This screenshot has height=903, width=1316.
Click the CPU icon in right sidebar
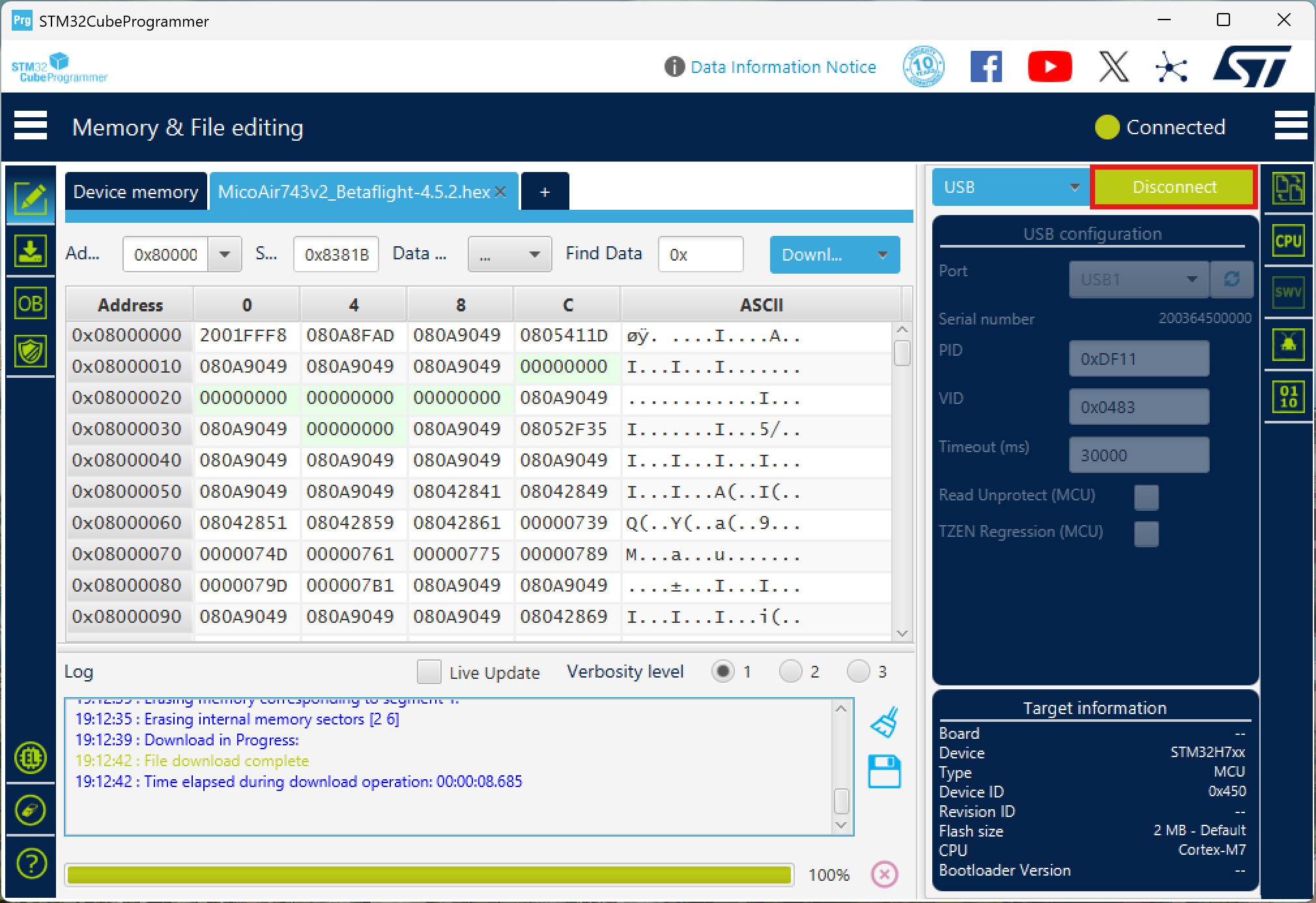pyautogui.click(x=1288, y=241)
